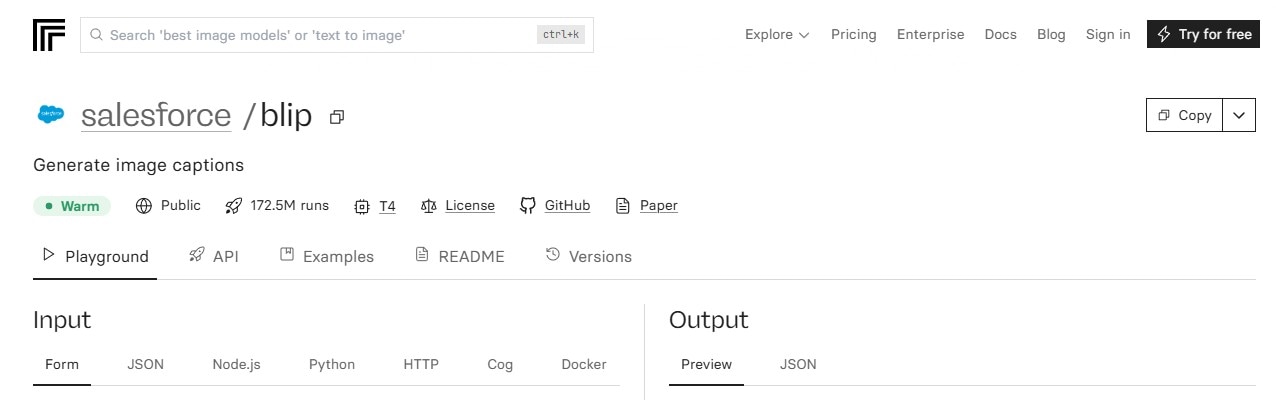Click the Pricing nav link
The image size is (1276, 400).
[x=854, y=35]
